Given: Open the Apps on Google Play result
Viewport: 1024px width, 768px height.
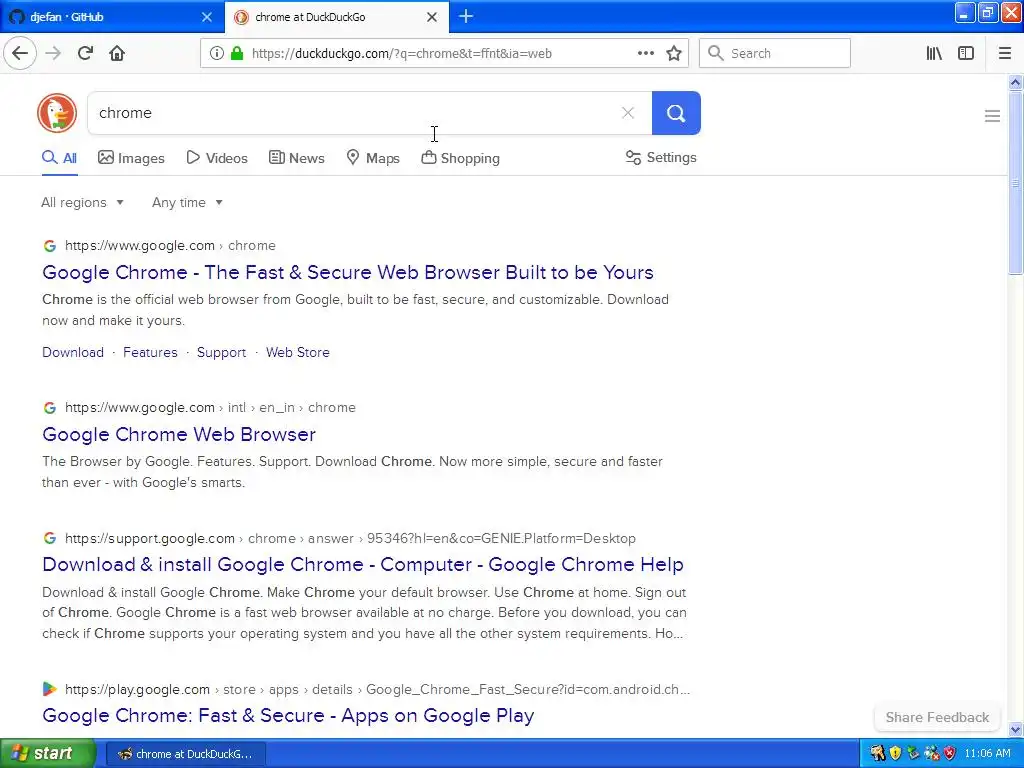Looking at the screenshot, I should [x=288, y=715].
